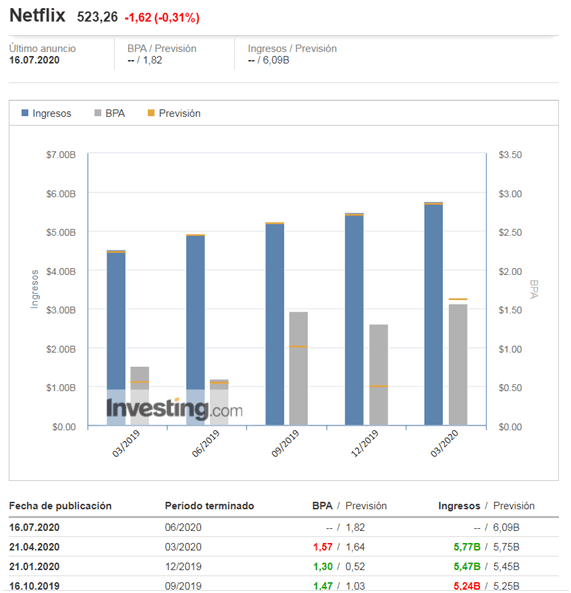
Task: Click the 06/2019 x-axis label
Action: pos(206,444)
